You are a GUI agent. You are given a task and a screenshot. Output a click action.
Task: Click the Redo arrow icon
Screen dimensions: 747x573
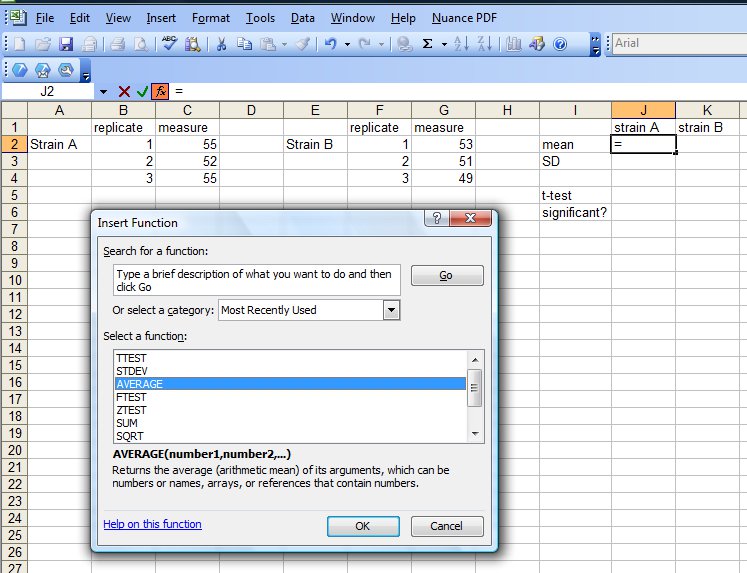pos(365,44)
